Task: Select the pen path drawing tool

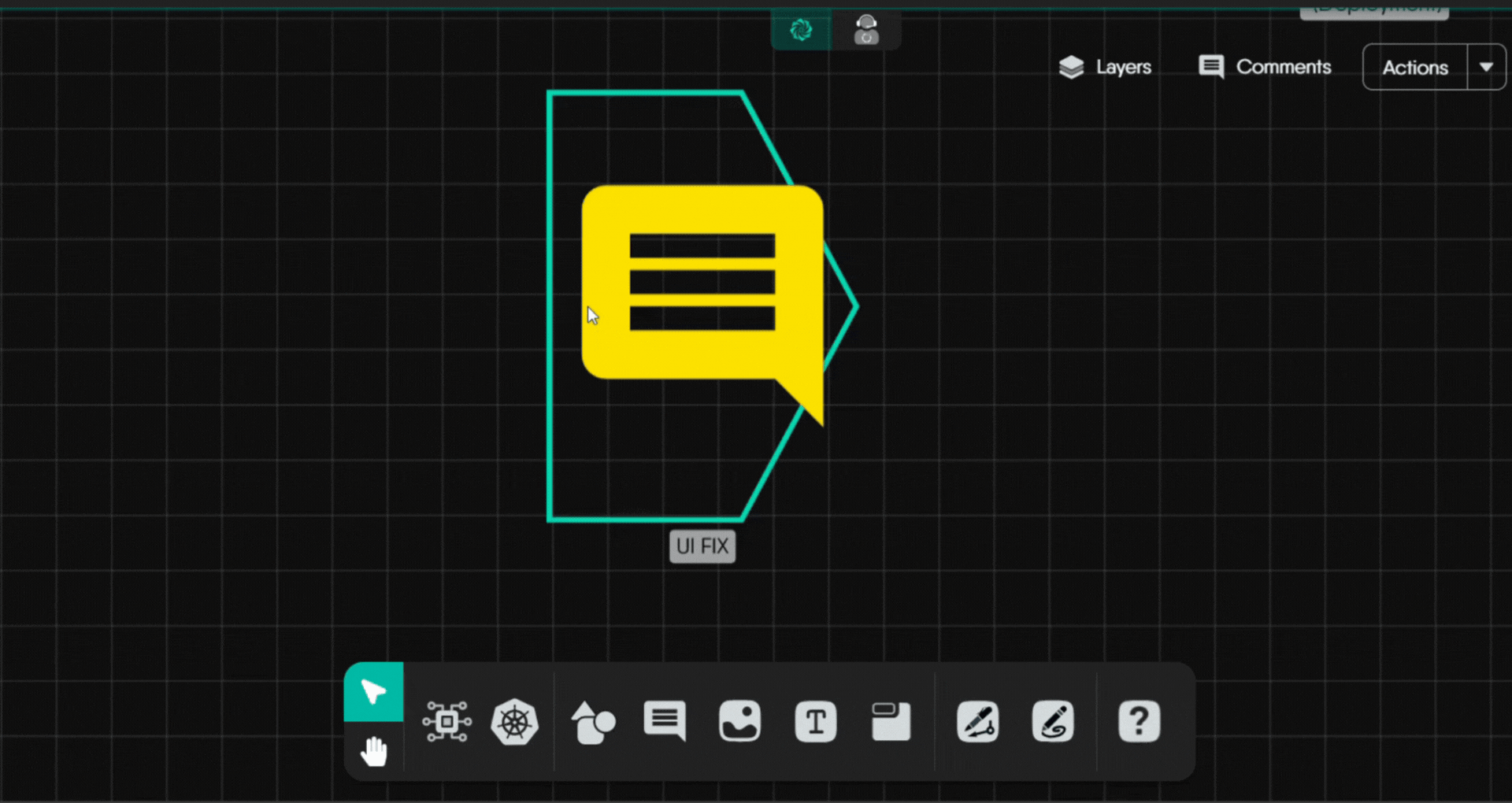Action: click(977, 722)
